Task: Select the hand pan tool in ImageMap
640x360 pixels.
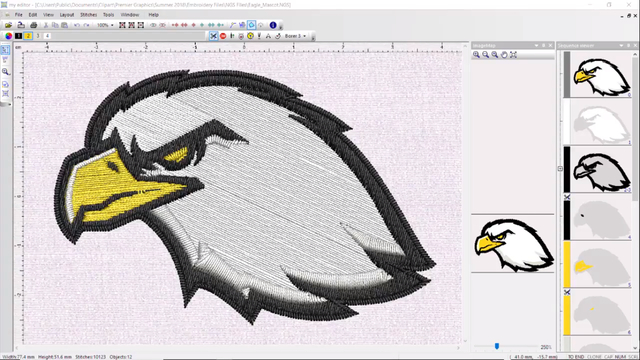Action: (504, 55)
